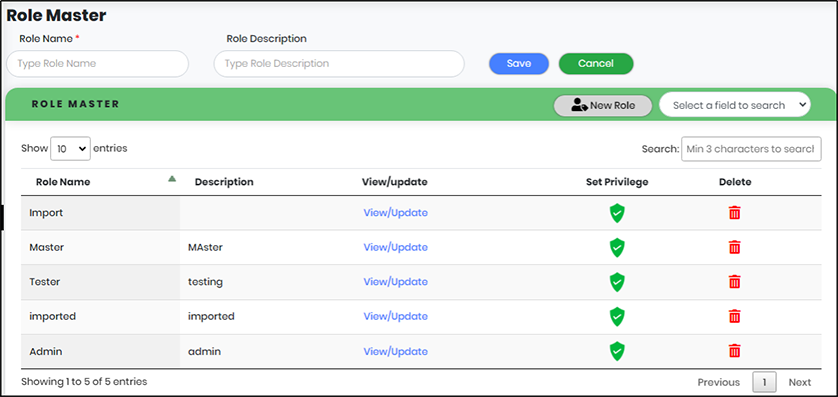Cancel the role entry
838x397 pixels.
point(596,64)
